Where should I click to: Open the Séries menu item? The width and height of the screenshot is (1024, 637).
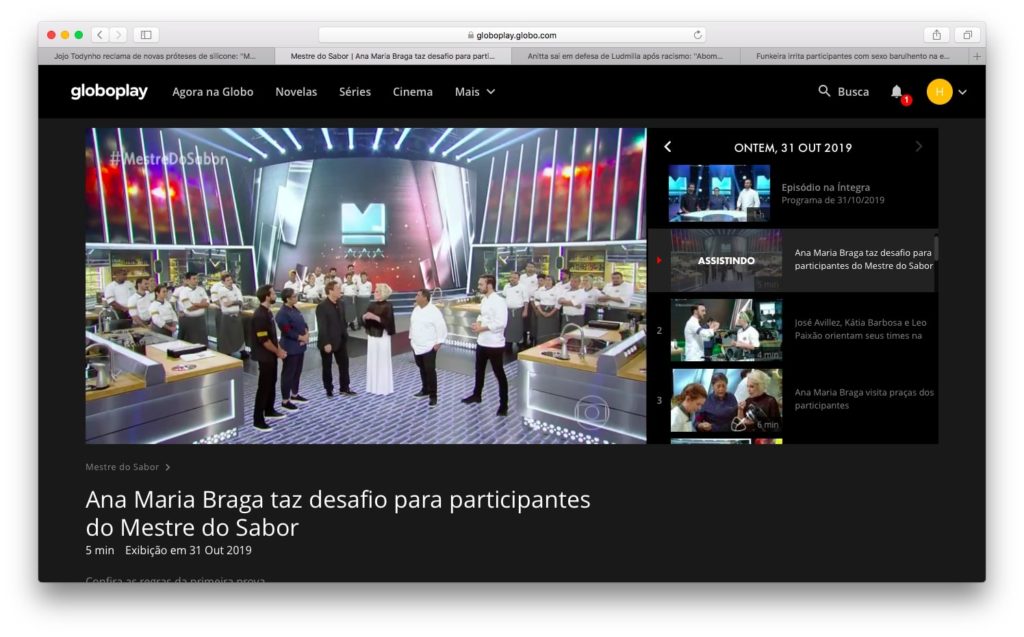coord(354,92)
